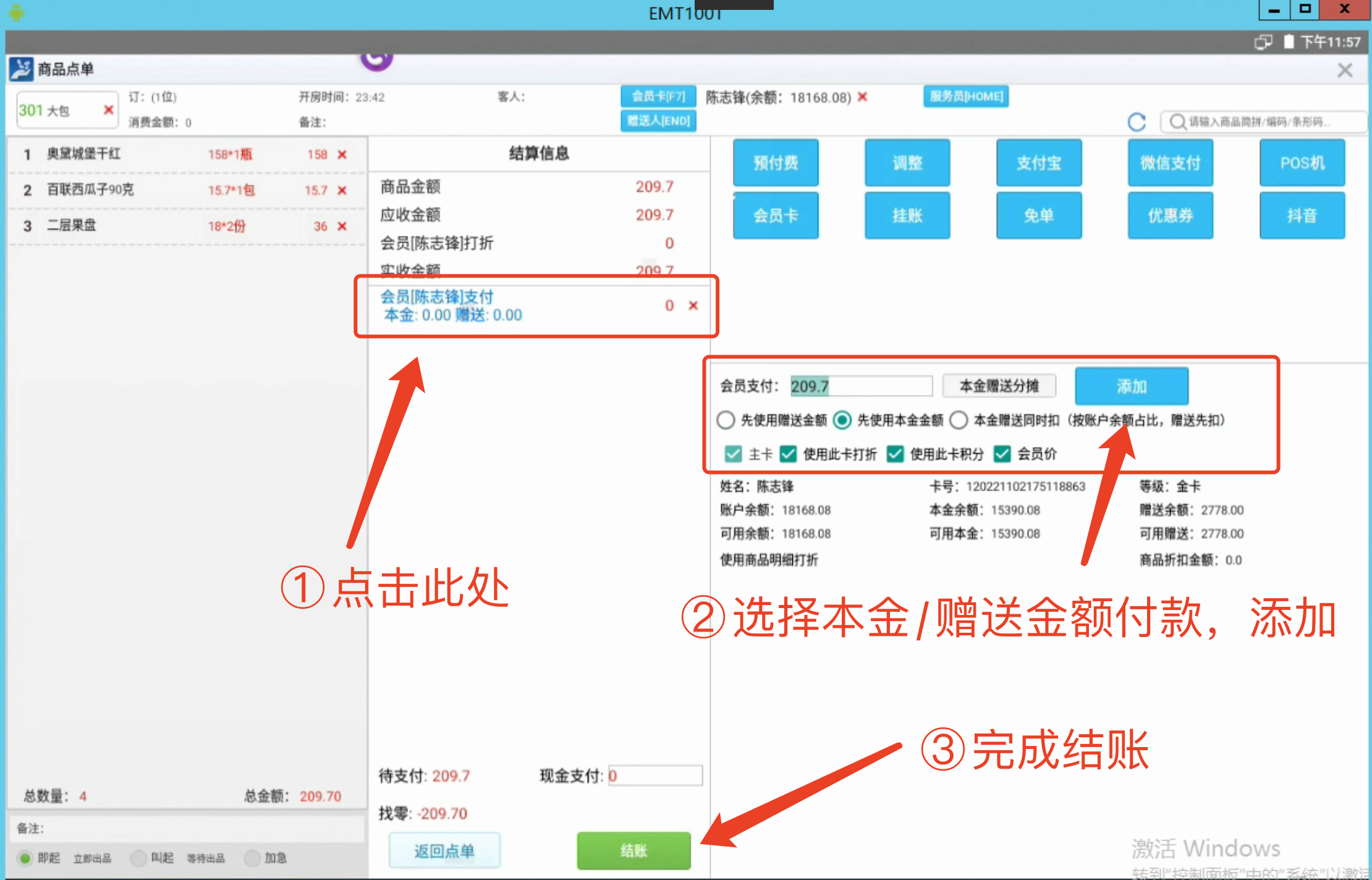The width and height of the screenshot is (1372, 880).
Task: Remove member 陈志锋 with red X
Action: click(863, 96)
